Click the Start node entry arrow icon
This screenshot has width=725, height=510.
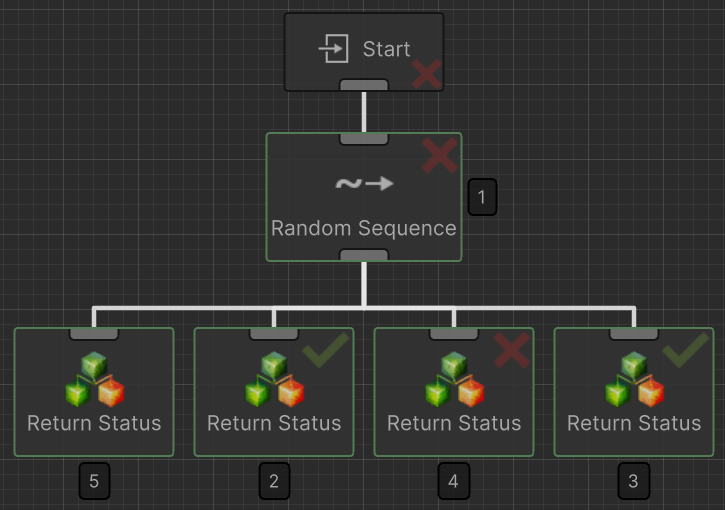333,49
